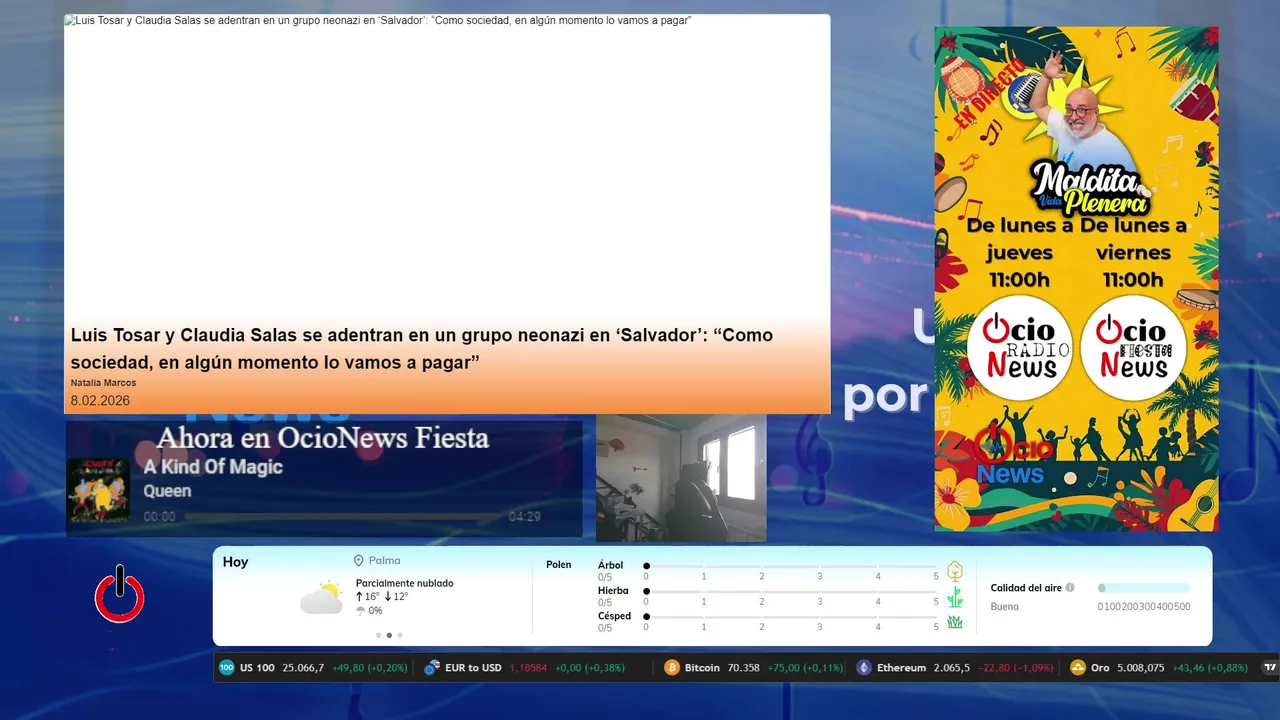This screenshot has width=1280, height=720.
Task: Click the Árbol pollen level slider
Action: tap(792, 566)
